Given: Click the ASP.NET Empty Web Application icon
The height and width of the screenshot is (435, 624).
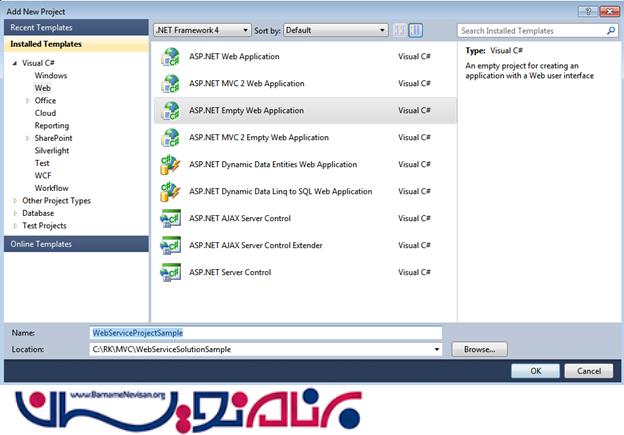Looking at the screenshot, I should tap(171, 111).
